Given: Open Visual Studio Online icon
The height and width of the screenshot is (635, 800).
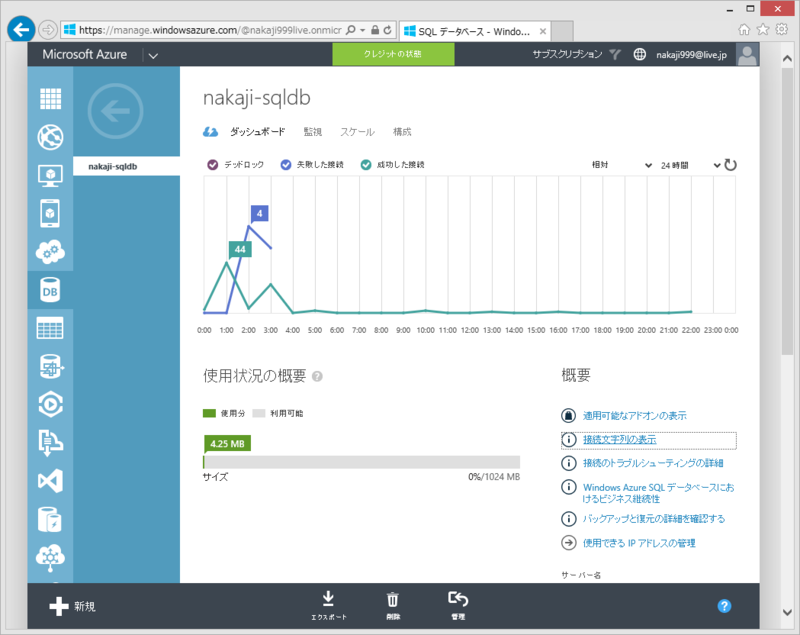Looking at the screenshot, I should (51, 481).
